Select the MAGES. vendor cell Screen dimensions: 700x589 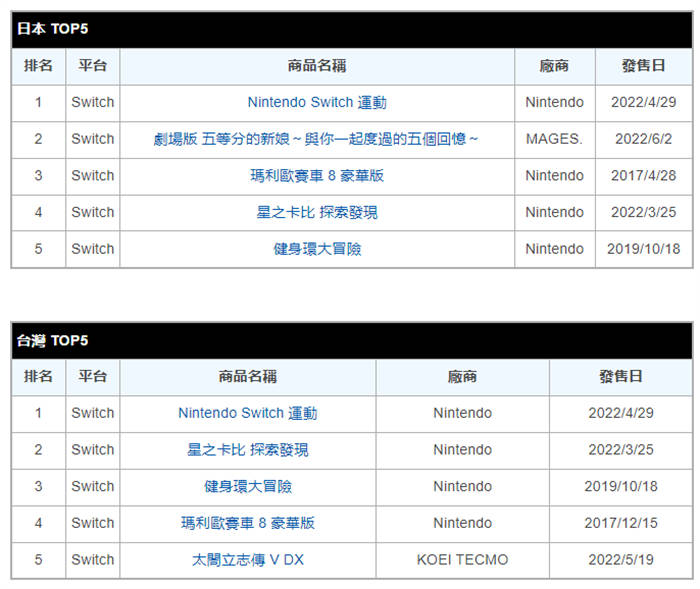coord(554,139)
